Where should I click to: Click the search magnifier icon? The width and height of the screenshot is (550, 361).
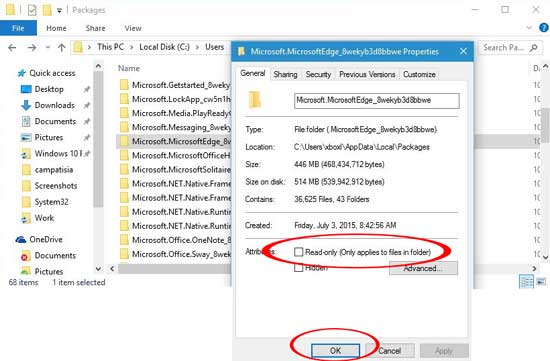coord(534,47)
